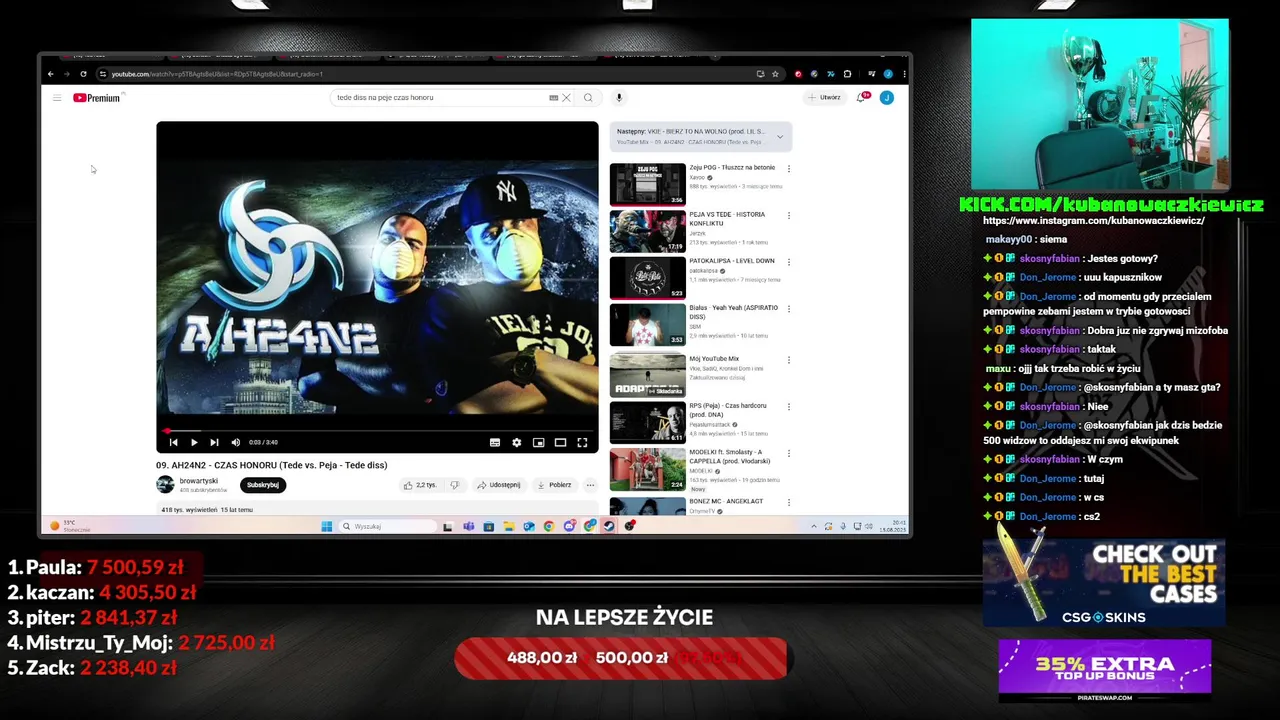Bookmark this page with the star icon
1280x720 pixels.
pos(775,74)
